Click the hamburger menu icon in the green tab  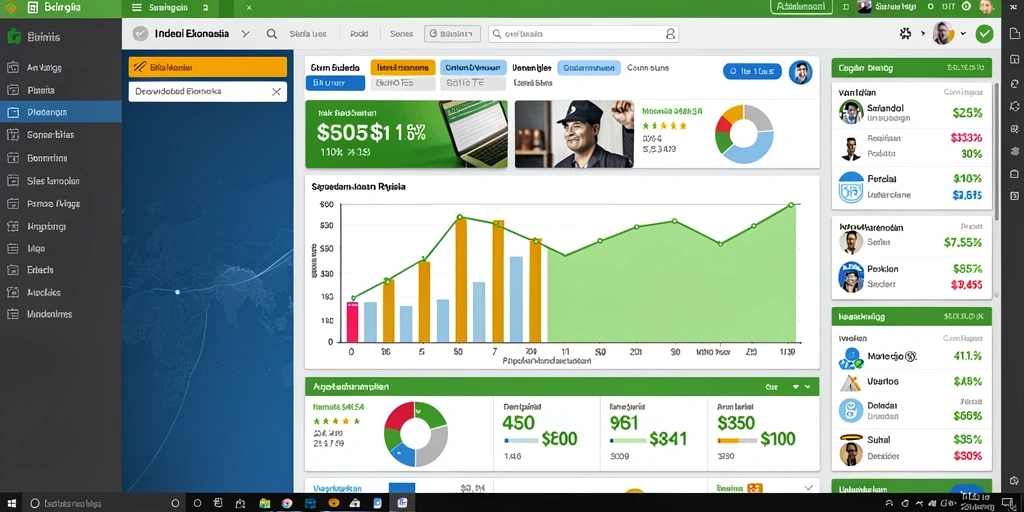pyautogui.click(x=136, y=8)
